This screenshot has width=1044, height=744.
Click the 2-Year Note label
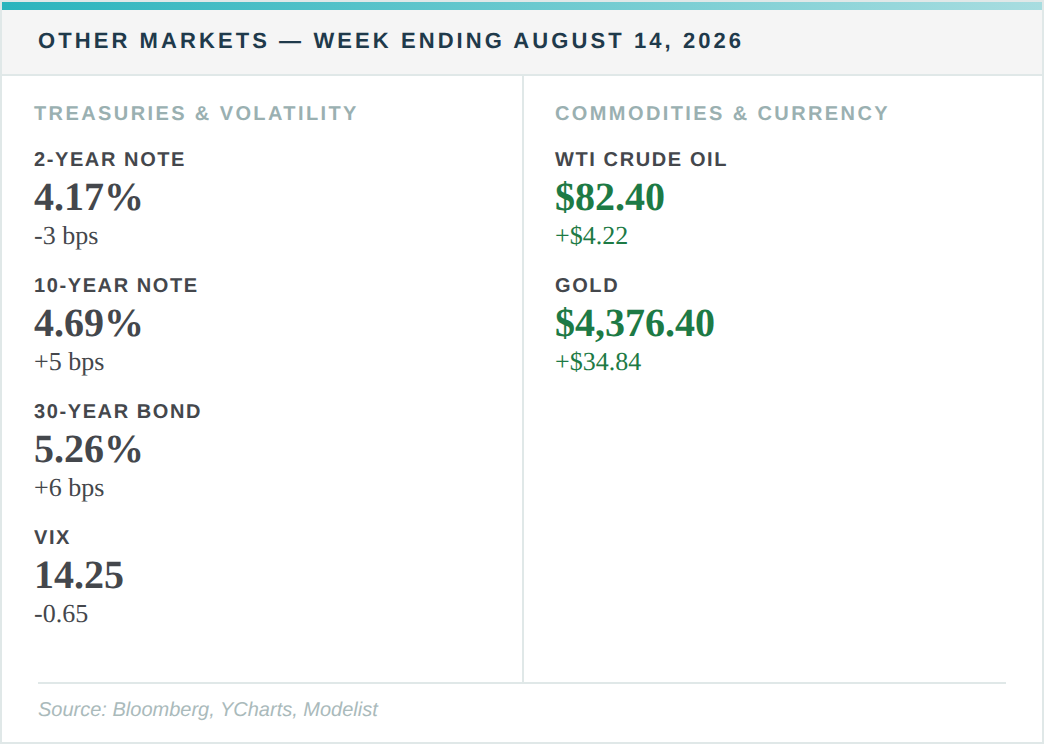pyautogui.click(x=110, y=159)
